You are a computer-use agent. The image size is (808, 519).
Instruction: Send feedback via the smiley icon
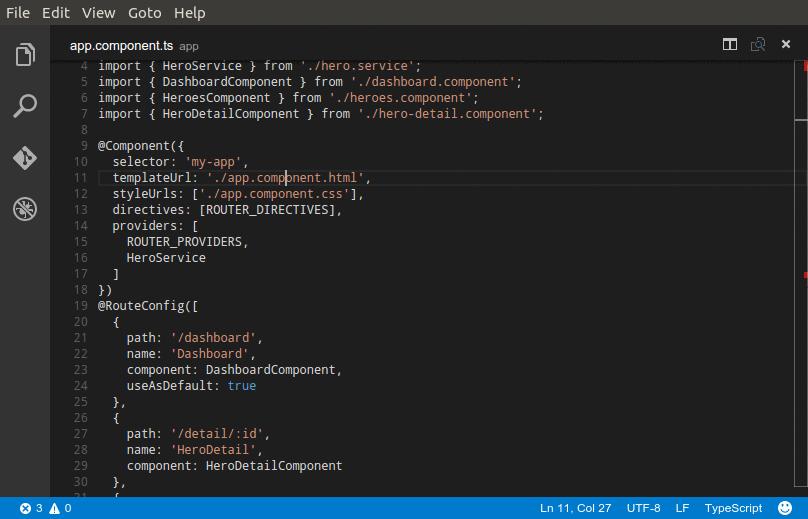[x=785, y=508]
